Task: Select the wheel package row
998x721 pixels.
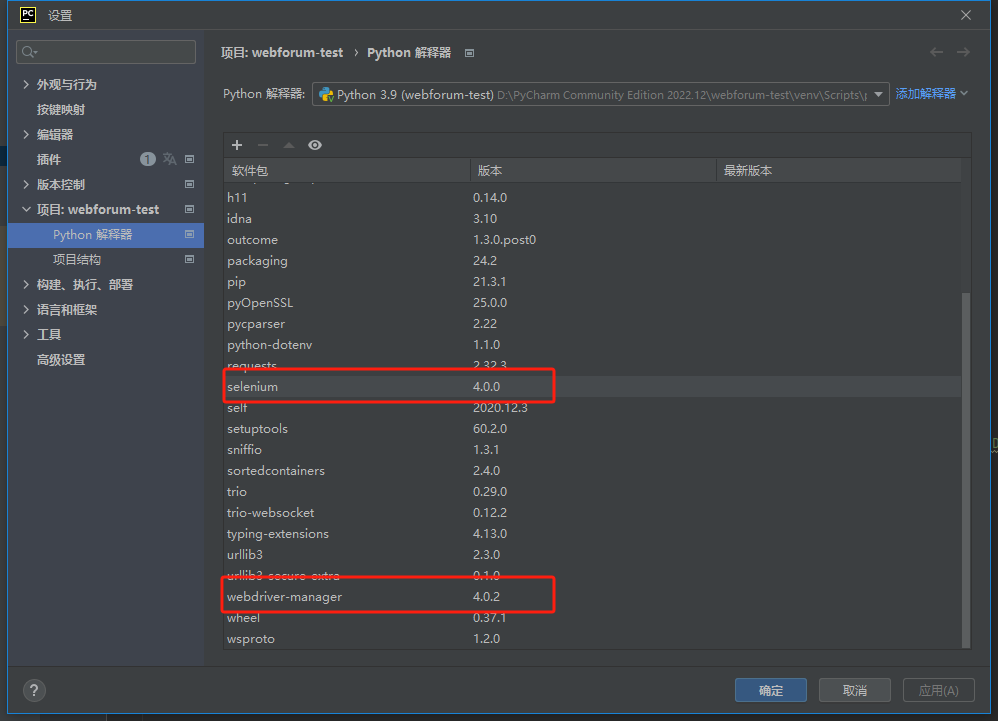Action: click(592, 617)
